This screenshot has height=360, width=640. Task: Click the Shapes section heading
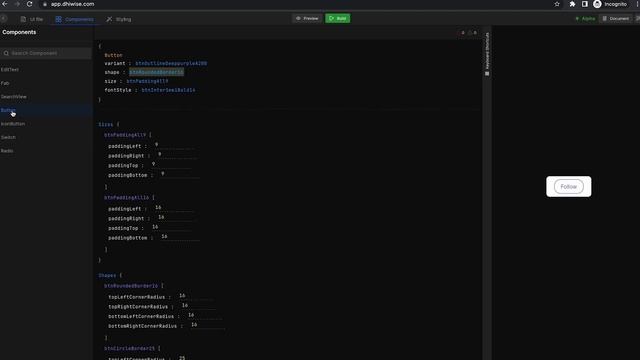(x=107, y=276)
